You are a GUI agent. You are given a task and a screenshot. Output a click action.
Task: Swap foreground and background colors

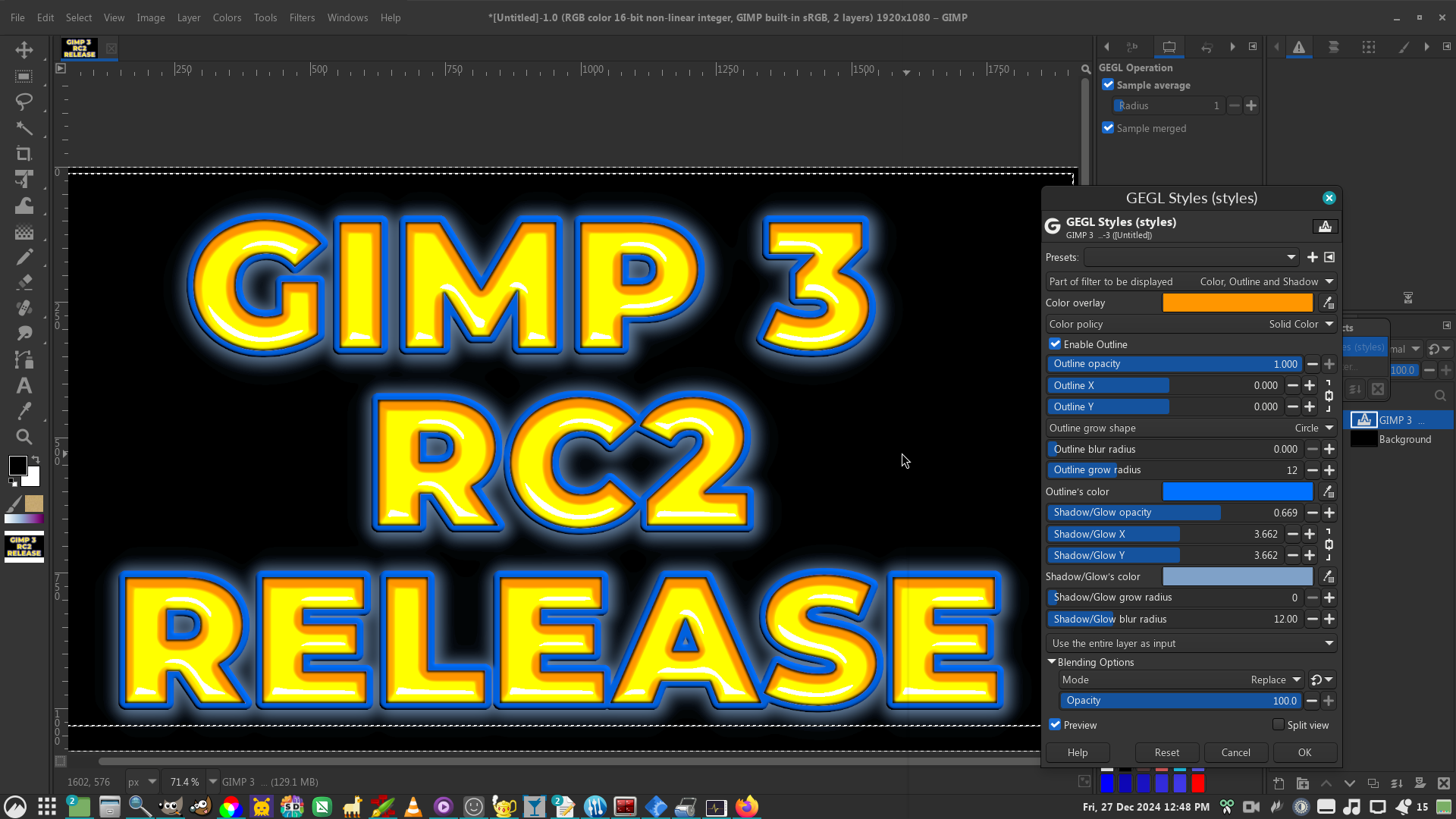coord(35,459)
